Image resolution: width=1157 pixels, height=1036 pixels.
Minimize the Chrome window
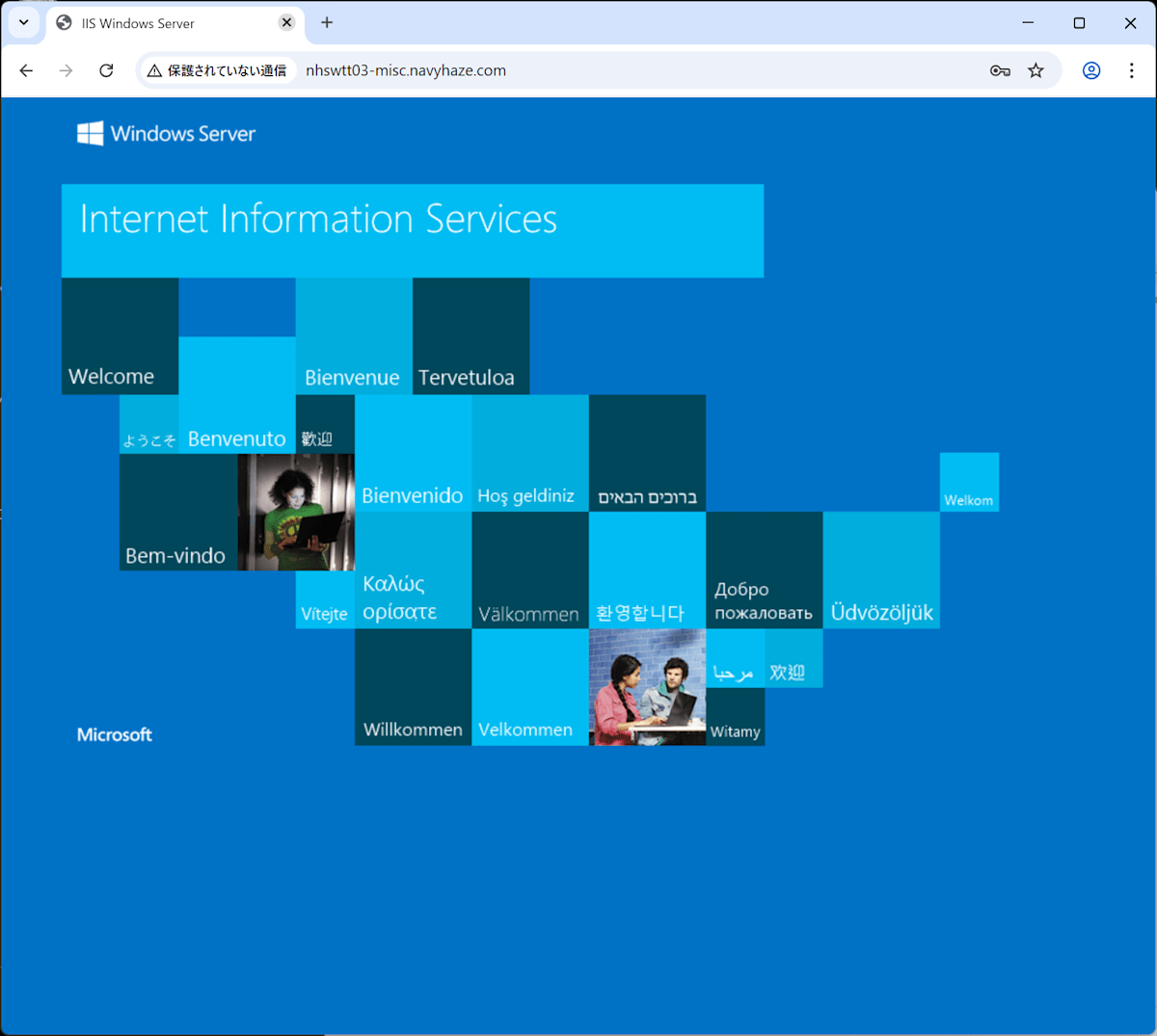[1028, 22]
